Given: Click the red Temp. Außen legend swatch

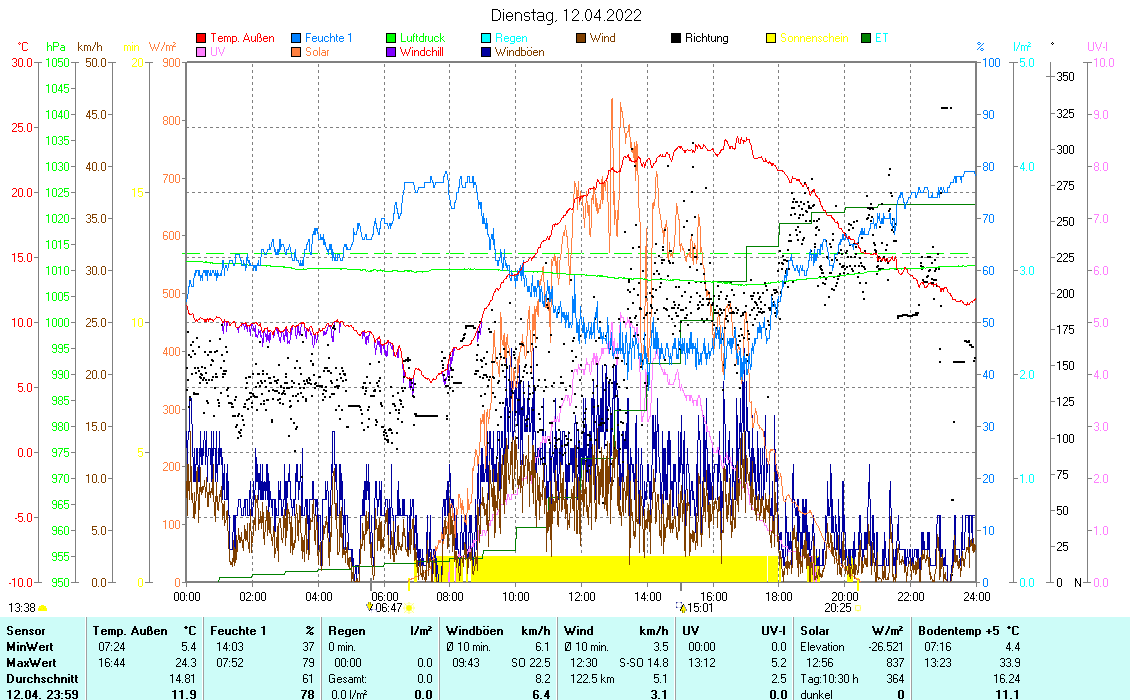Looking at the screenshot, I should (201, 38).
